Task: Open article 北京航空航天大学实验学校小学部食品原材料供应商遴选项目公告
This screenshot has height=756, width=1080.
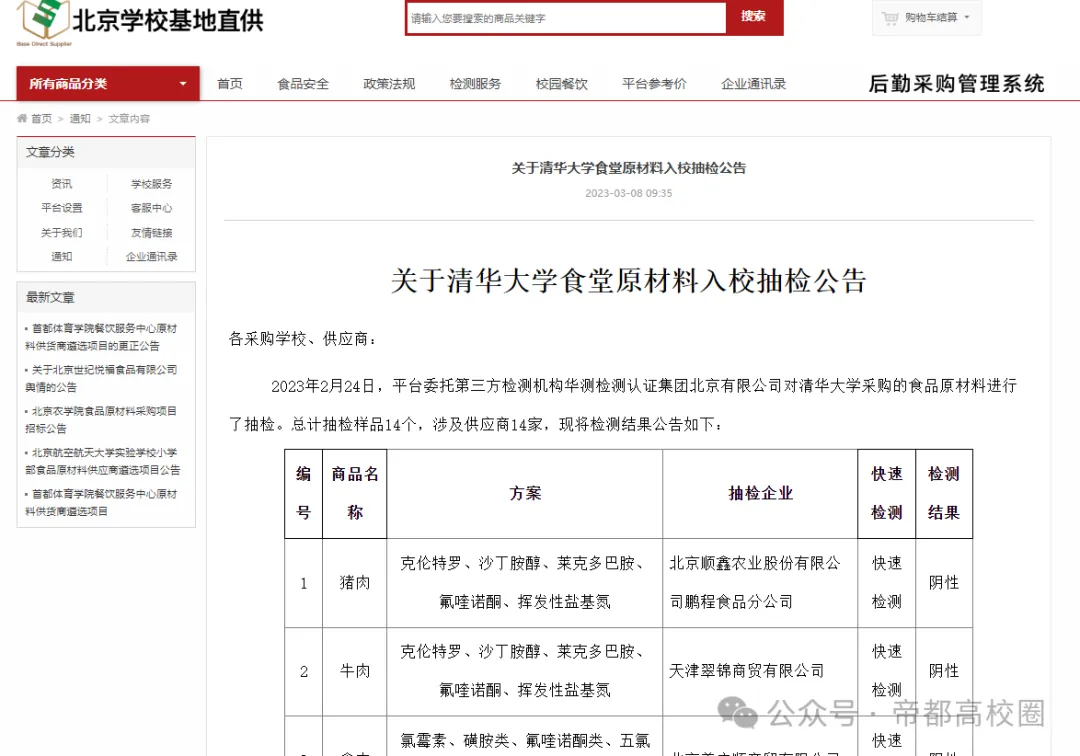Action: 103,461
